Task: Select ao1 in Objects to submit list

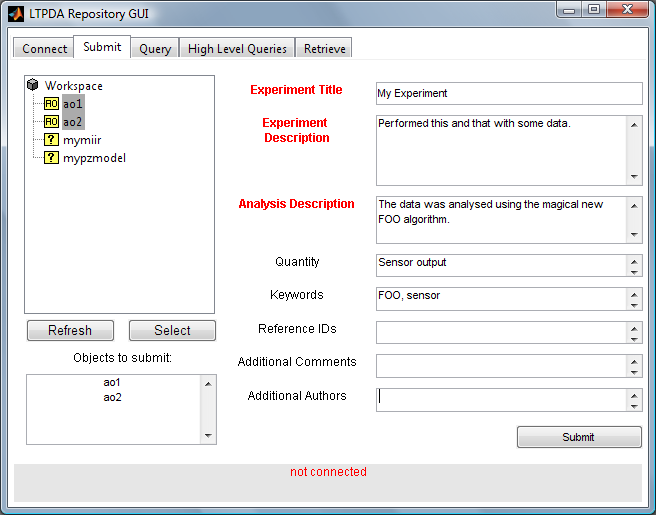Action: click(112, 382)
